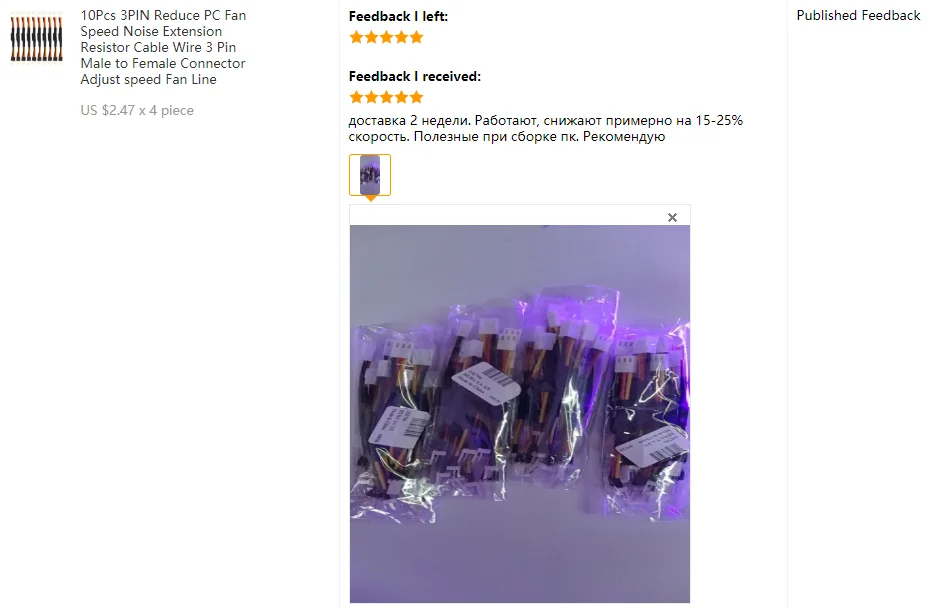
Task: Open the fan cable product thumbnail
Action: coord(36,39)
